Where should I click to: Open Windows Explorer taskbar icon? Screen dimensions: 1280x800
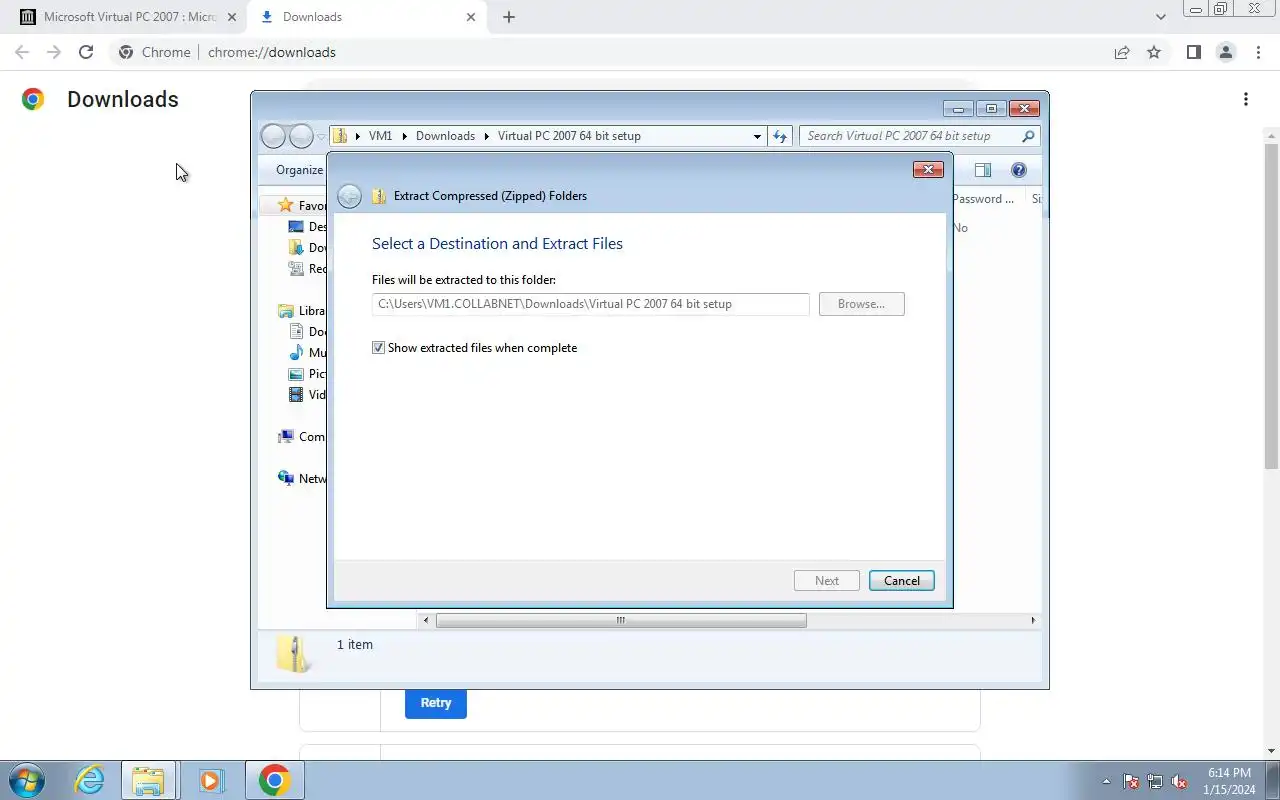(148, 780)
